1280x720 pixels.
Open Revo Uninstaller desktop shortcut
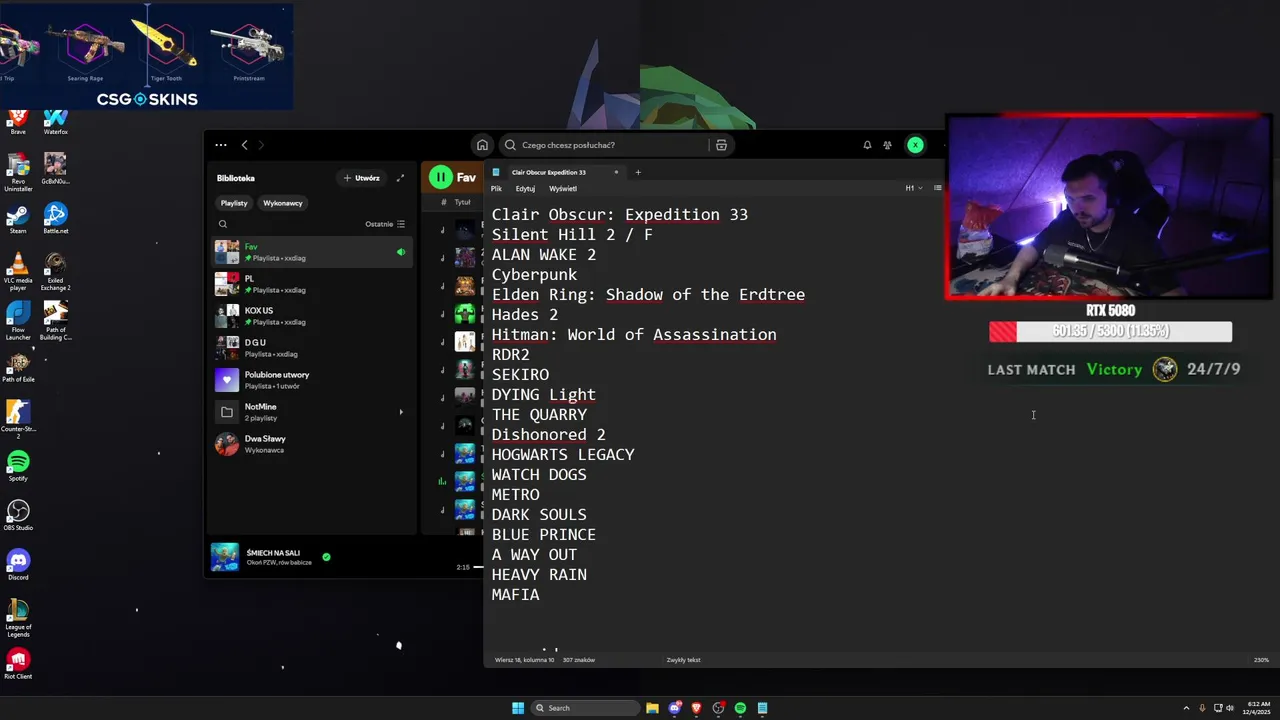tap(18, 172)
